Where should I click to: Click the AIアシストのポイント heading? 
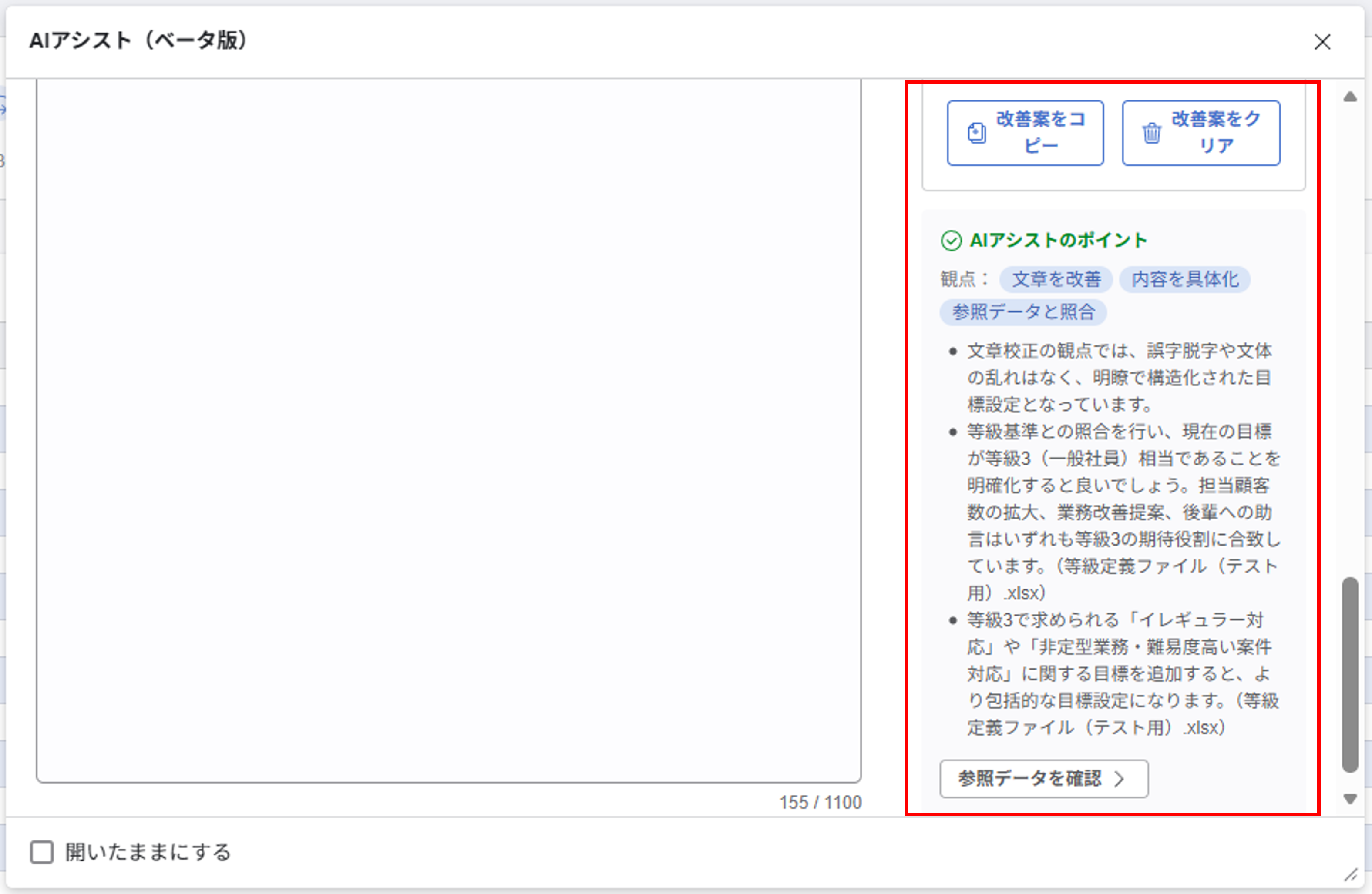pos(1059,241)
